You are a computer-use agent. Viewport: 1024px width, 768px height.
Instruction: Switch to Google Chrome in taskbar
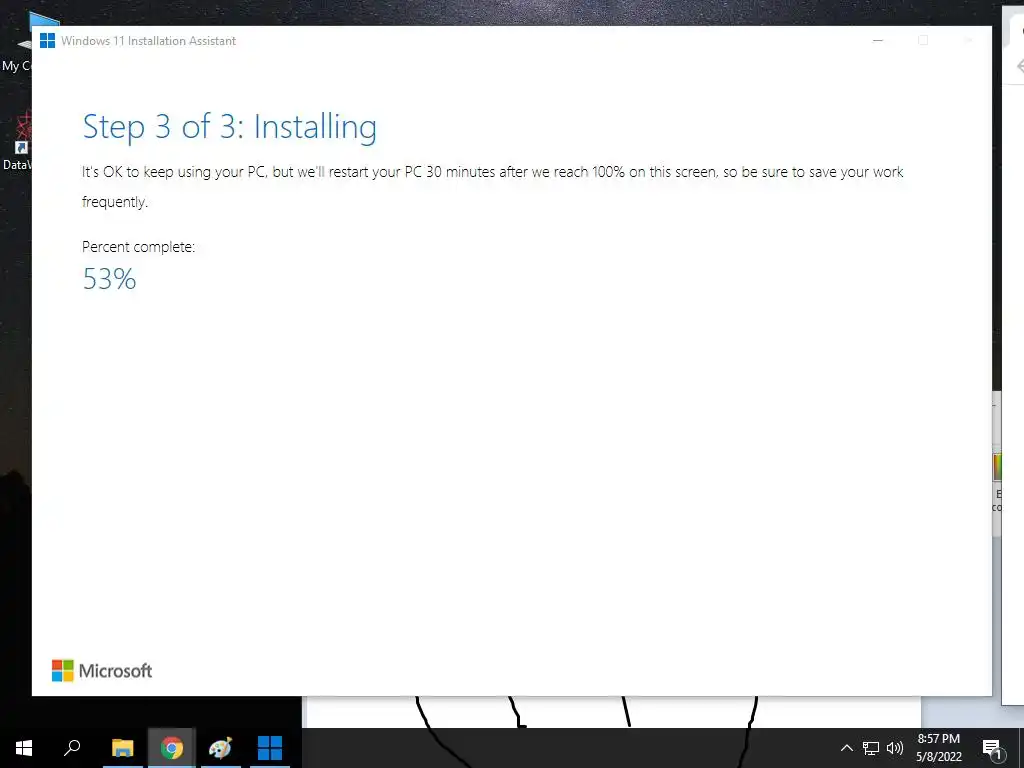172,748
